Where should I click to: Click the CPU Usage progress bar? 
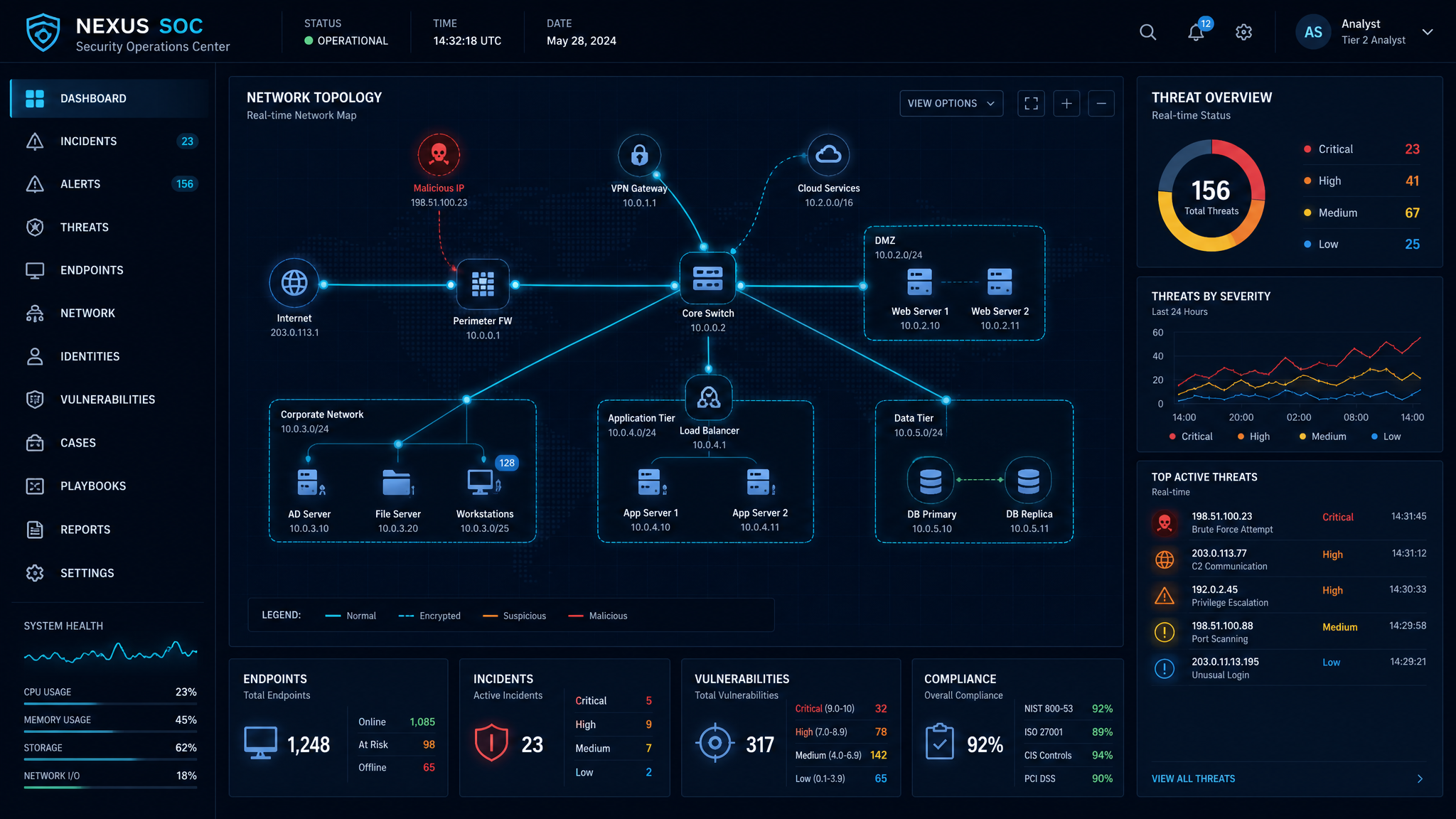pos(110,704)
